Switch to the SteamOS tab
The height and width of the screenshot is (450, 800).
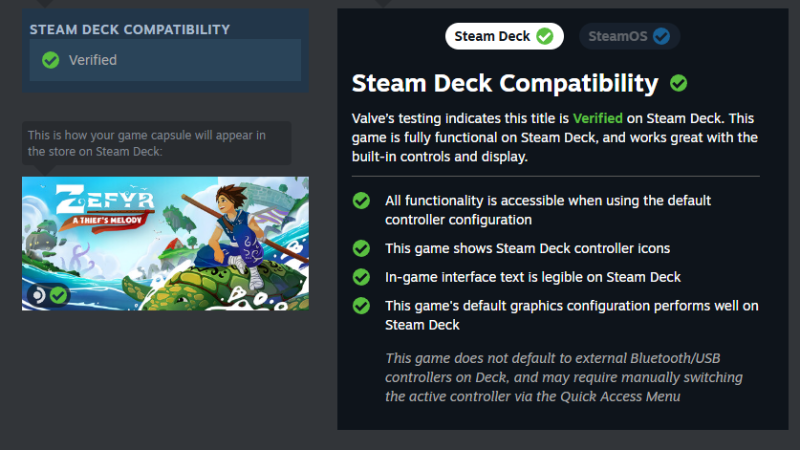(x=628, y=36)
